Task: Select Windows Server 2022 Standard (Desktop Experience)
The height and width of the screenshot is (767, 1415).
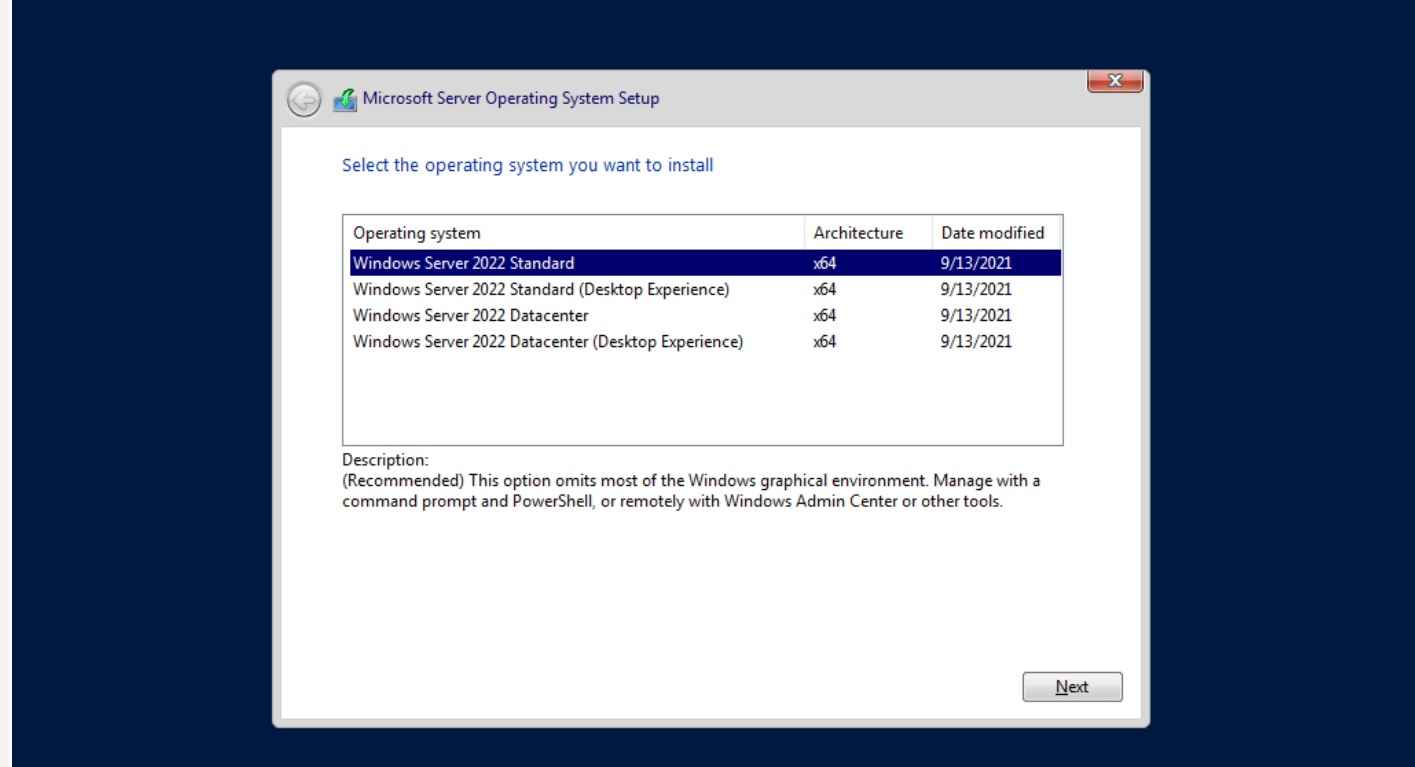Action: pos(541,290)
